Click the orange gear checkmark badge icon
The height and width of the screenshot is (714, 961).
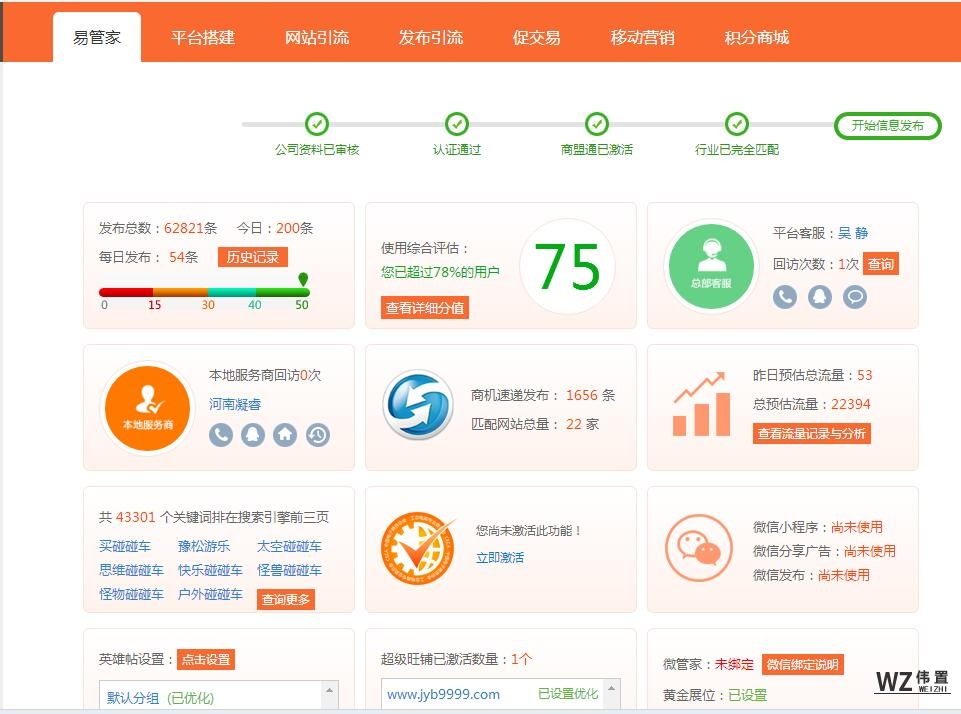click(x=417, y=549)
